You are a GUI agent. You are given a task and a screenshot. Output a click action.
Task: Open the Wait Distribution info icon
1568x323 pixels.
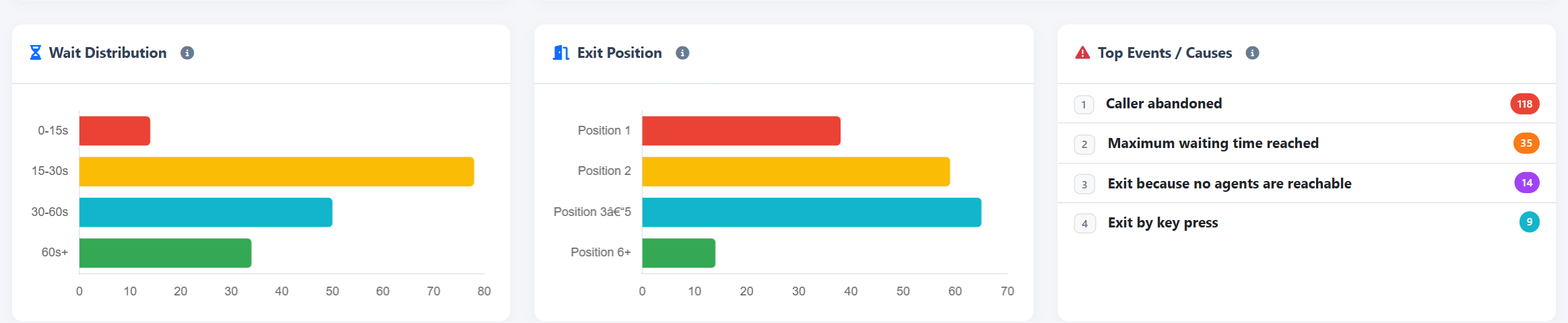click(187, 53)
